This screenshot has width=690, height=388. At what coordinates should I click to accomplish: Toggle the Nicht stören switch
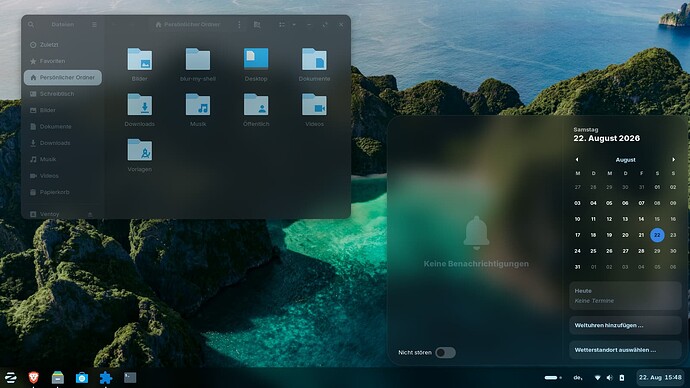tap(445, 352)
